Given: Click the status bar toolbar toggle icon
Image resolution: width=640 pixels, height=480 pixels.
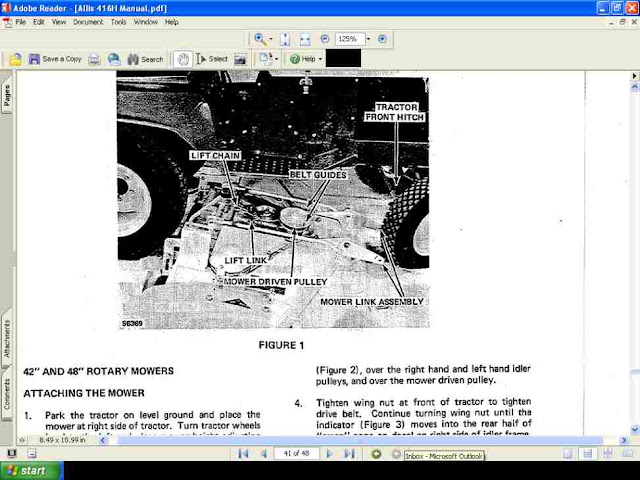Looking at the screenshot, I should (31, 453).
